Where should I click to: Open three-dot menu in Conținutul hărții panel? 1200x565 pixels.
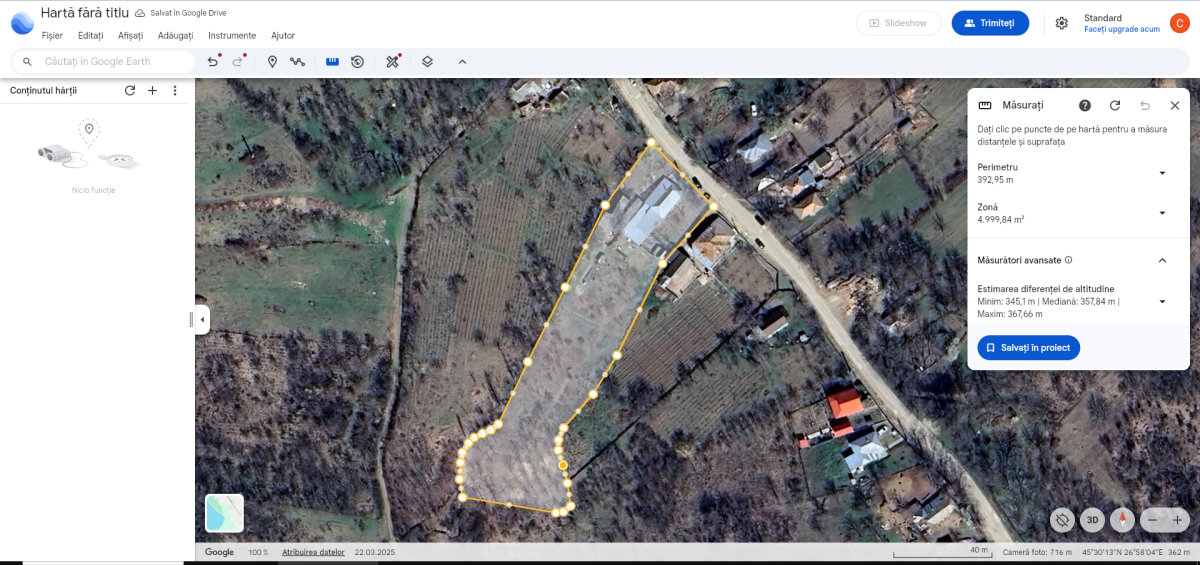tap(175, 90)
